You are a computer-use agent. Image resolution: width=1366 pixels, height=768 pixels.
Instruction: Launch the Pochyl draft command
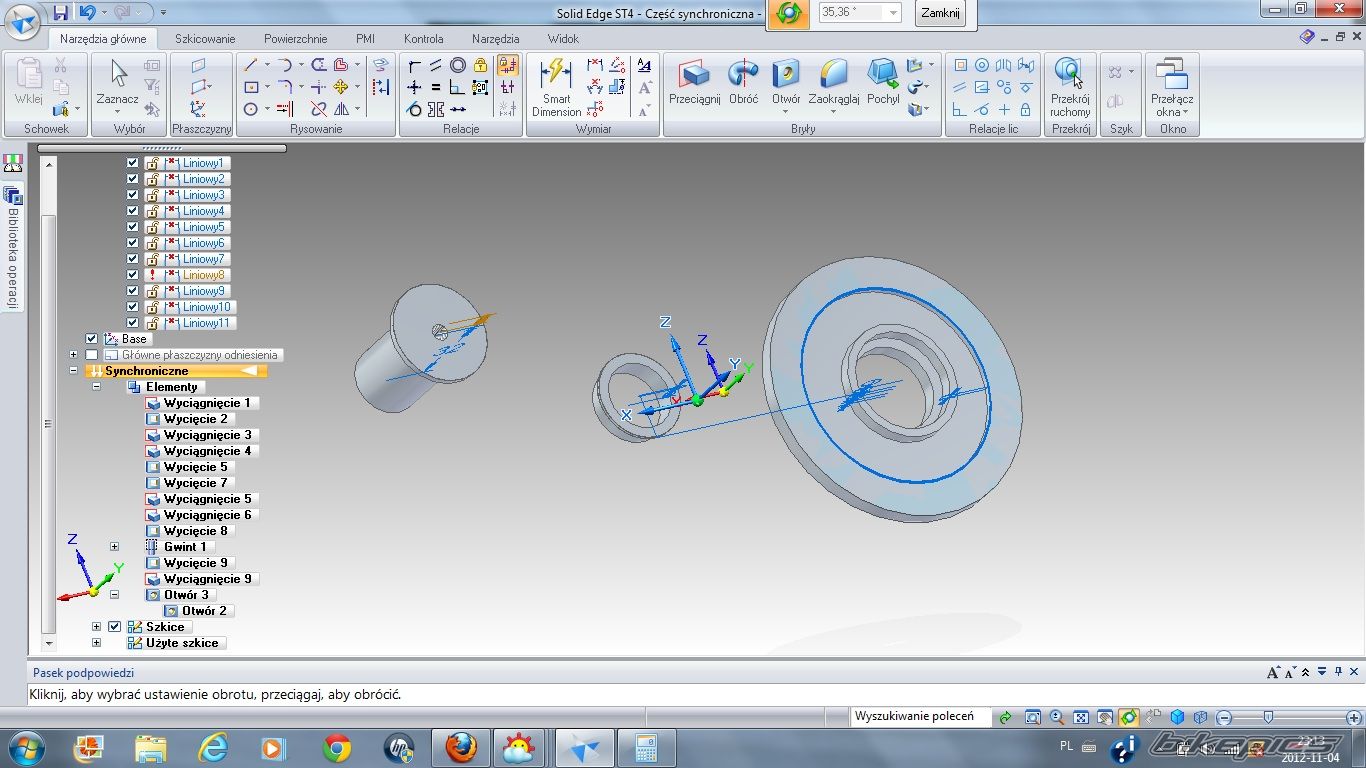coord(883,82)
